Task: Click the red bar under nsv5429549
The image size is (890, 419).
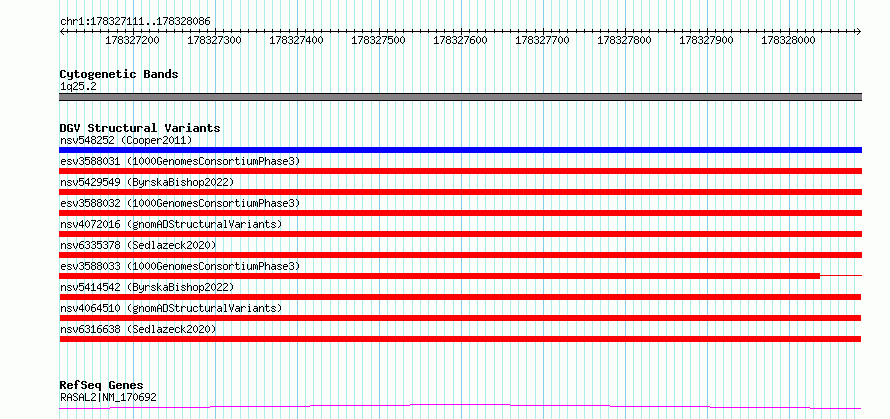Action: (x=461, y=192)
